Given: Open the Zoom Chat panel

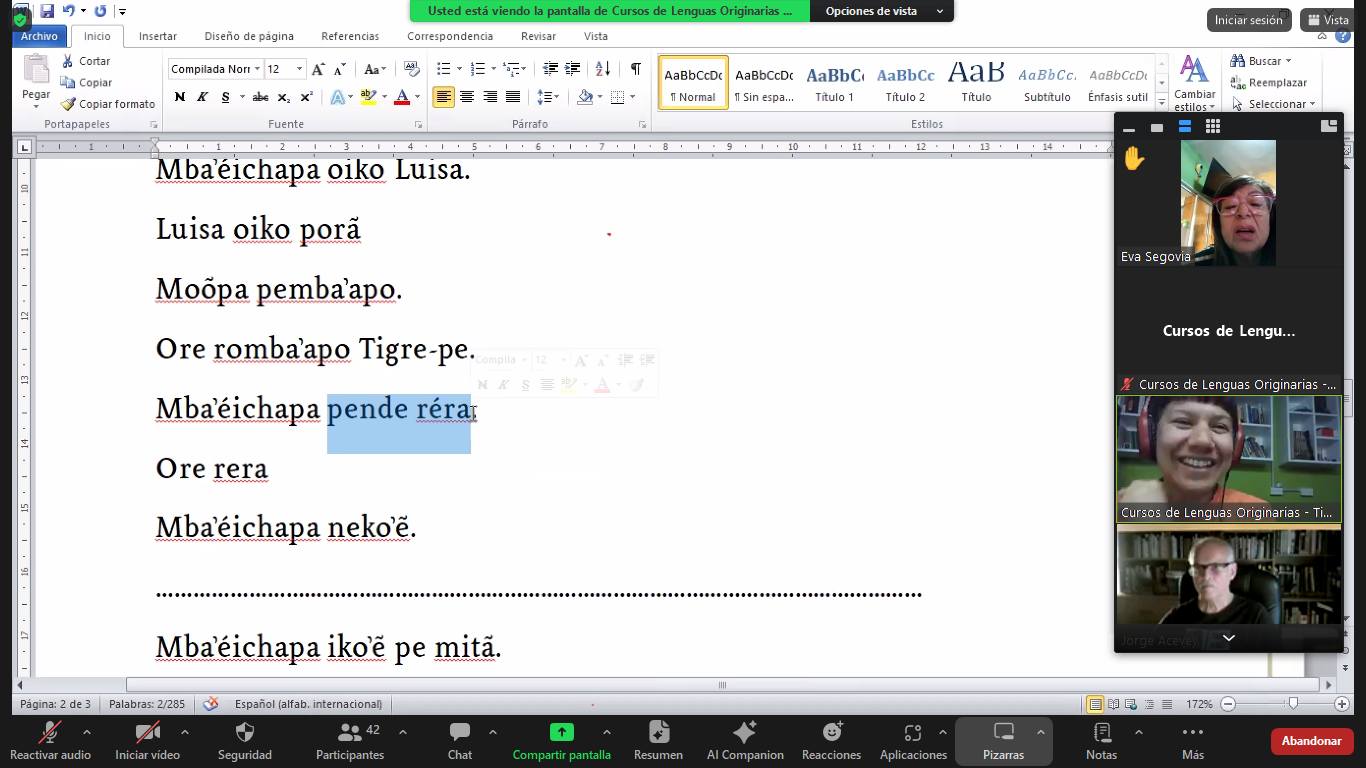Looking at the screenshot, I should click(x=460, y=733).
